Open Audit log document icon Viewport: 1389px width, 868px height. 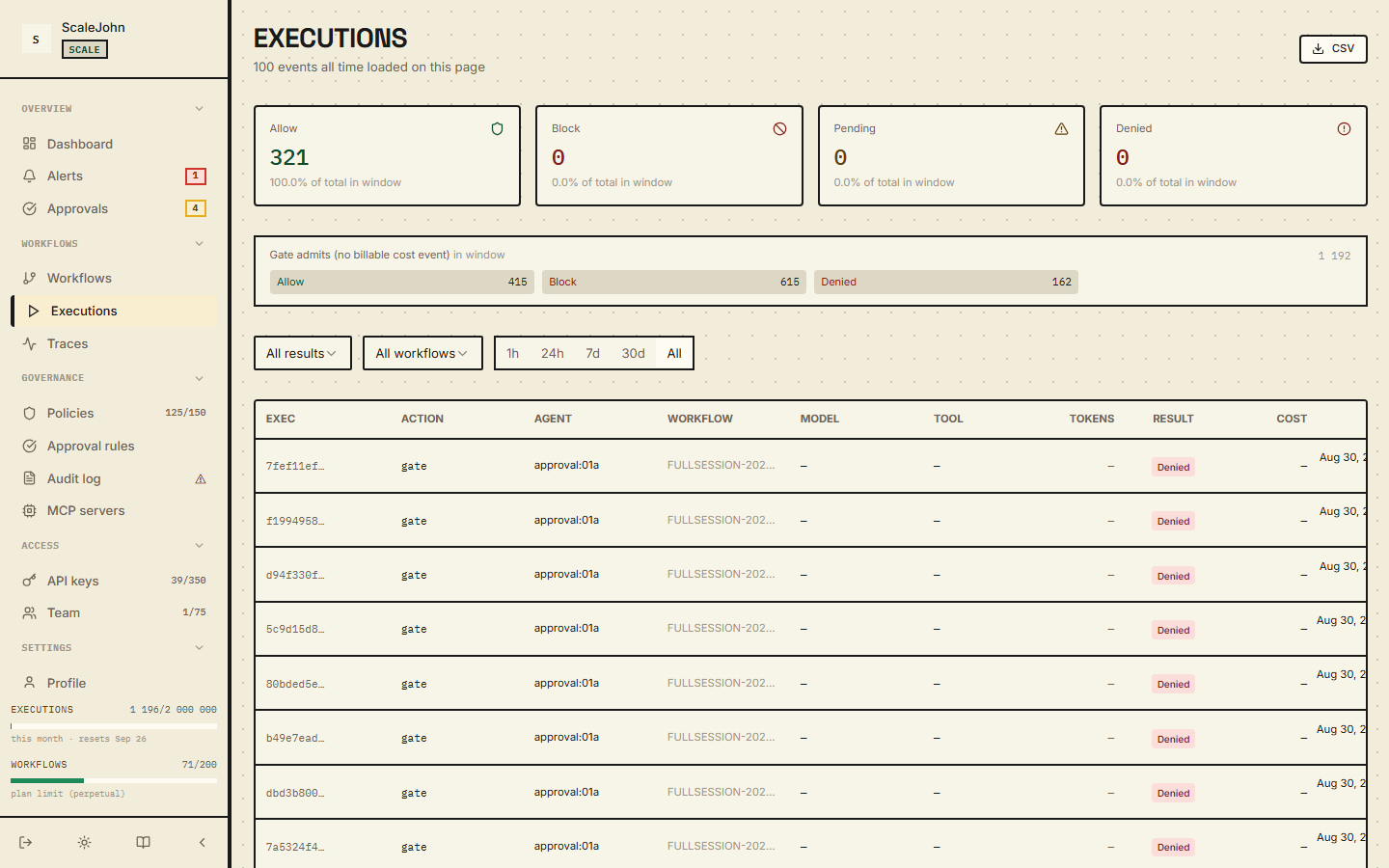[29, 478]
